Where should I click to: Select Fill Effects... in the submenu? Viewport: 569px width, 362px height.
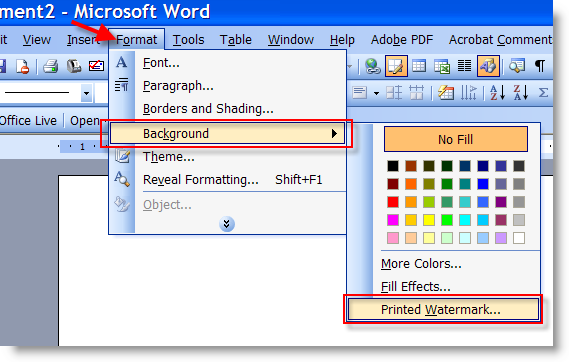(x=416, y=287)
